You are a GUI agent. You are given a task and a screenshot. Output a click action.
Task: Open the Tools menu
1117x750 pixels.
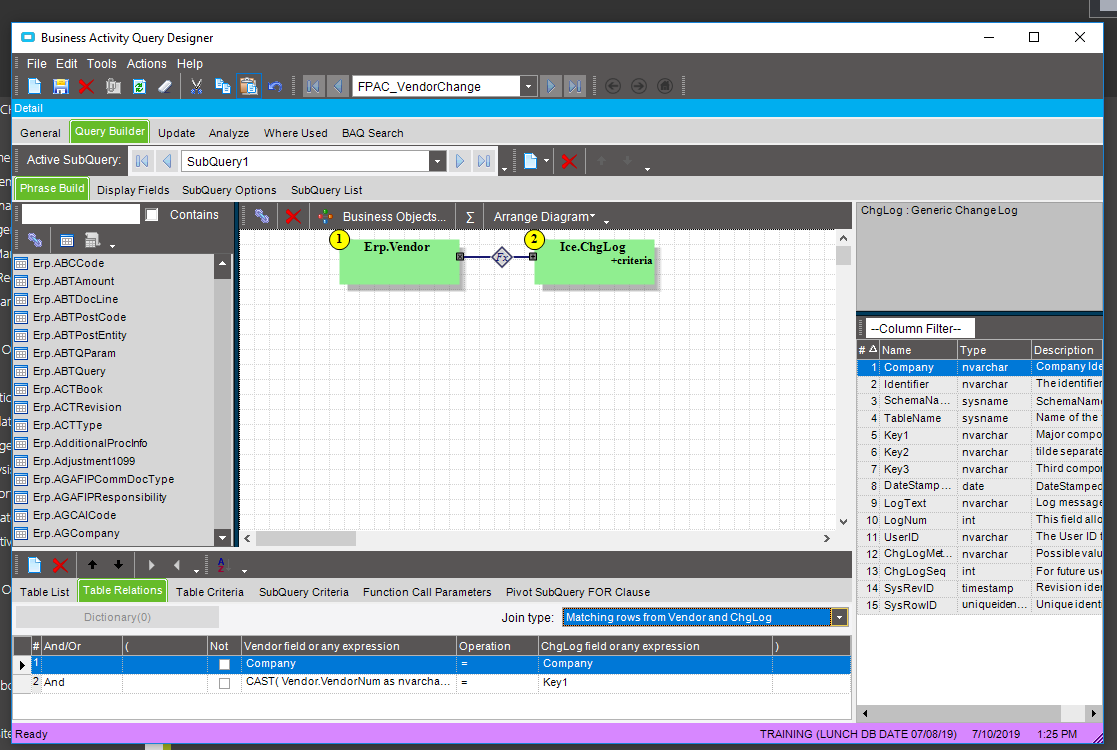[x=102, y=63]
